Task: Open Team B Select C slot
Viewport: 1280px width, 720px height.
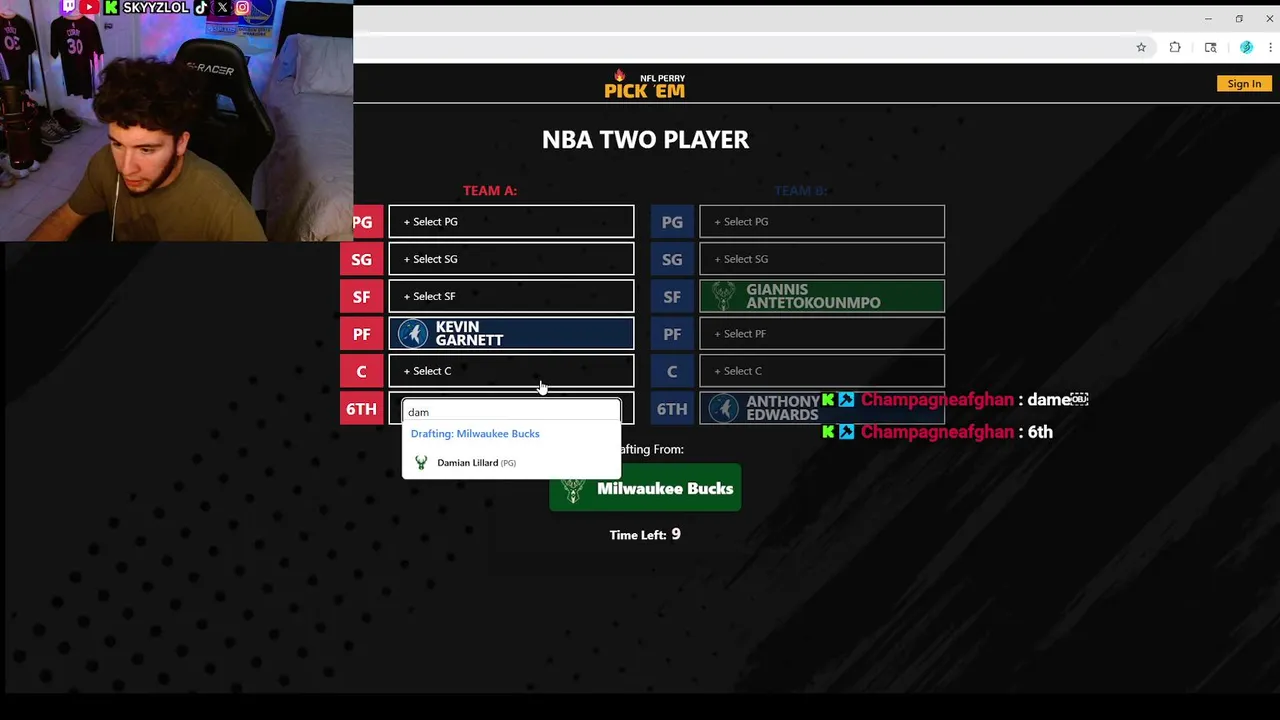Action: tap(822, 371)
